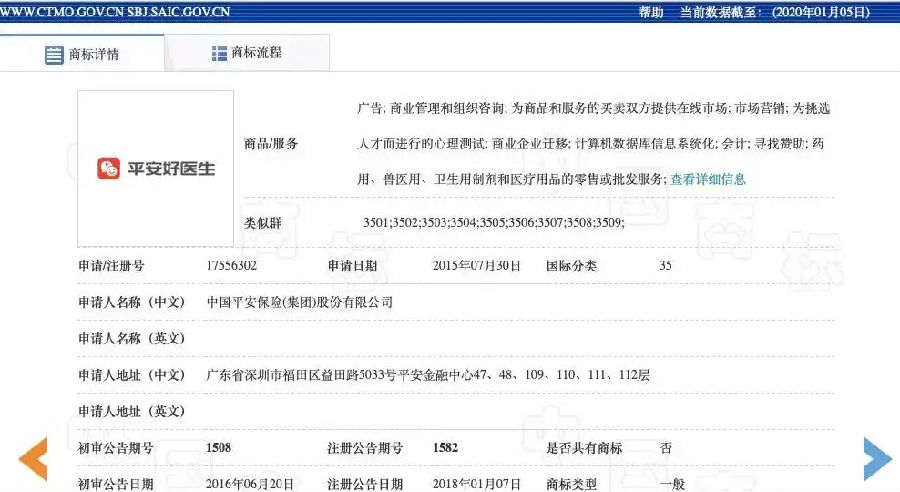Click the 申请人地址（英文） label
Screen dimensions: 900x492
(x=131, y=411)
